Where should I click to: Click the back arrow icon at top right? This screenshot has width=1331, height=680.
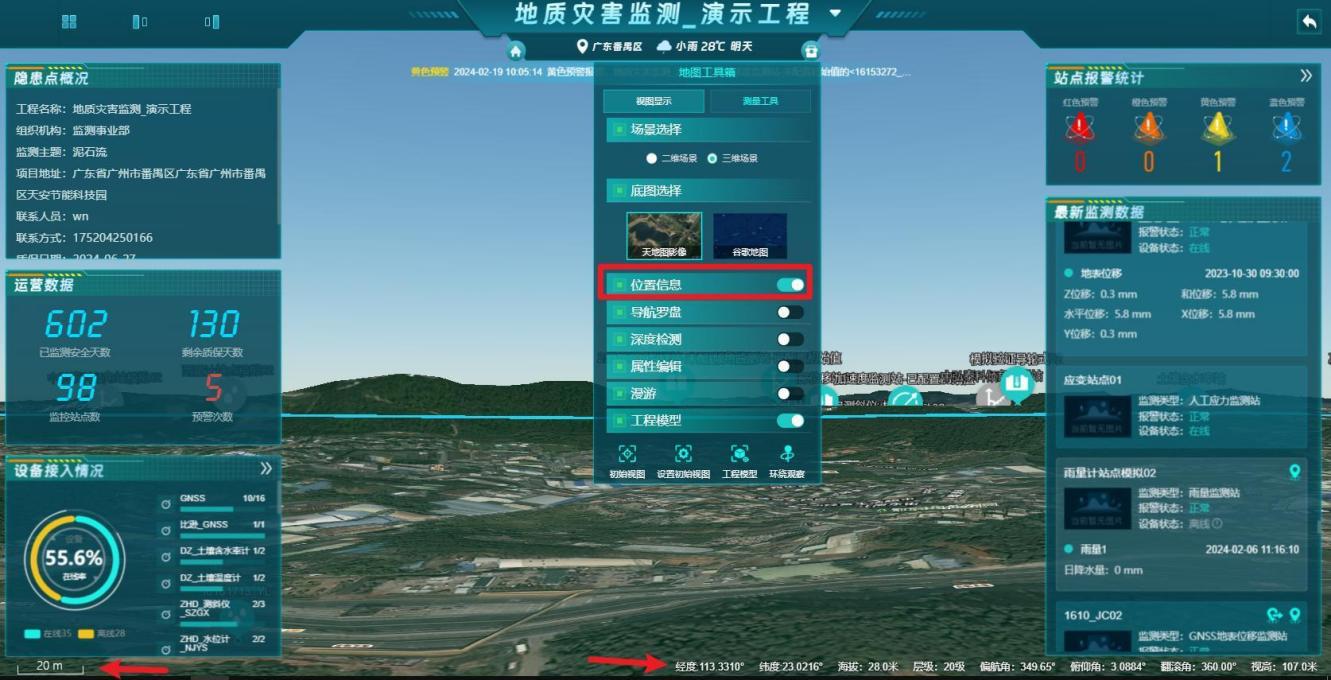[x=1309, y=22]
